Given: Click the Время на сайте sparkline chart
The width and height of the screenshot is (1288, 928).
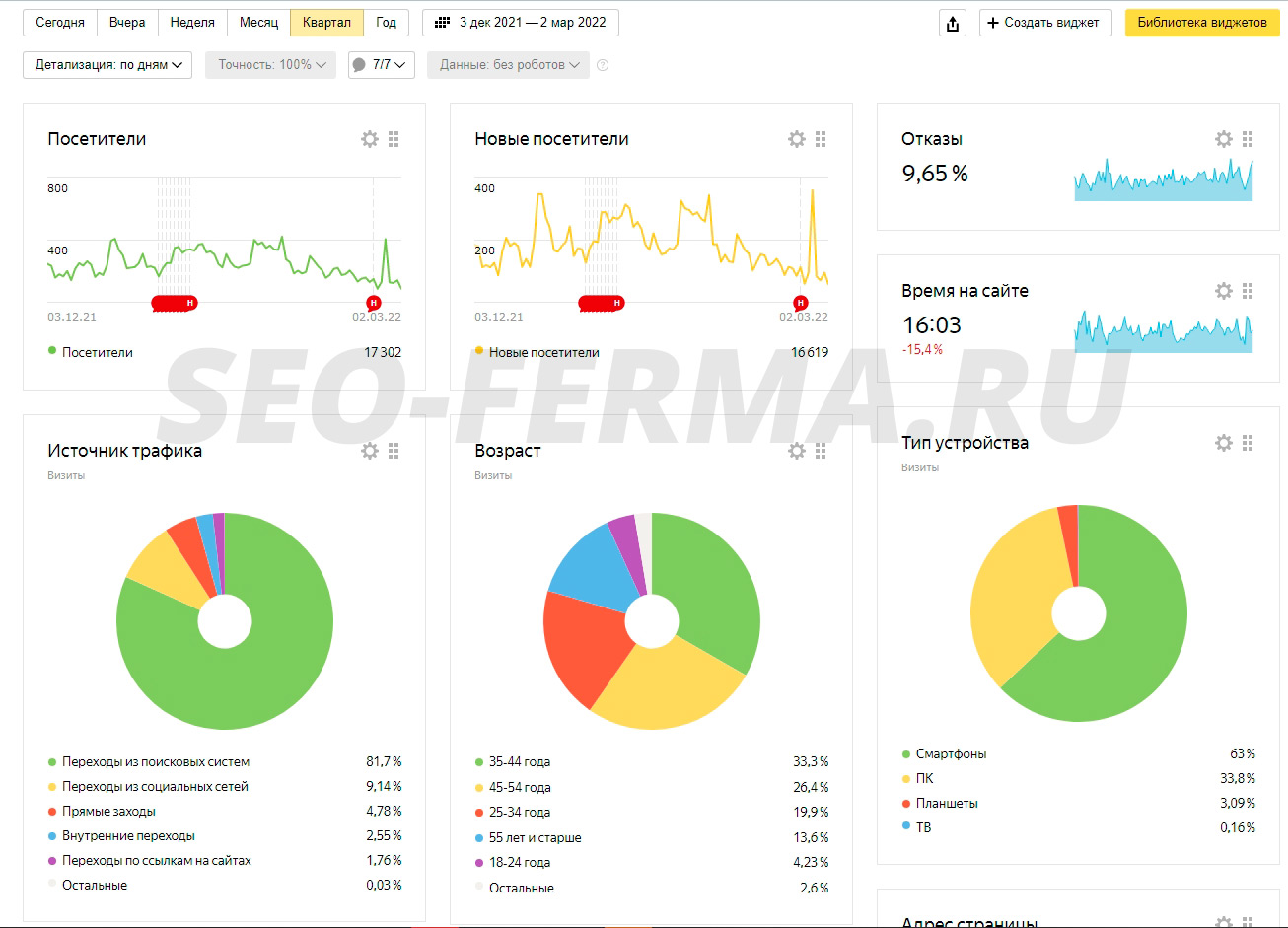Looking at the screenshot, I should click(1164, 332).
